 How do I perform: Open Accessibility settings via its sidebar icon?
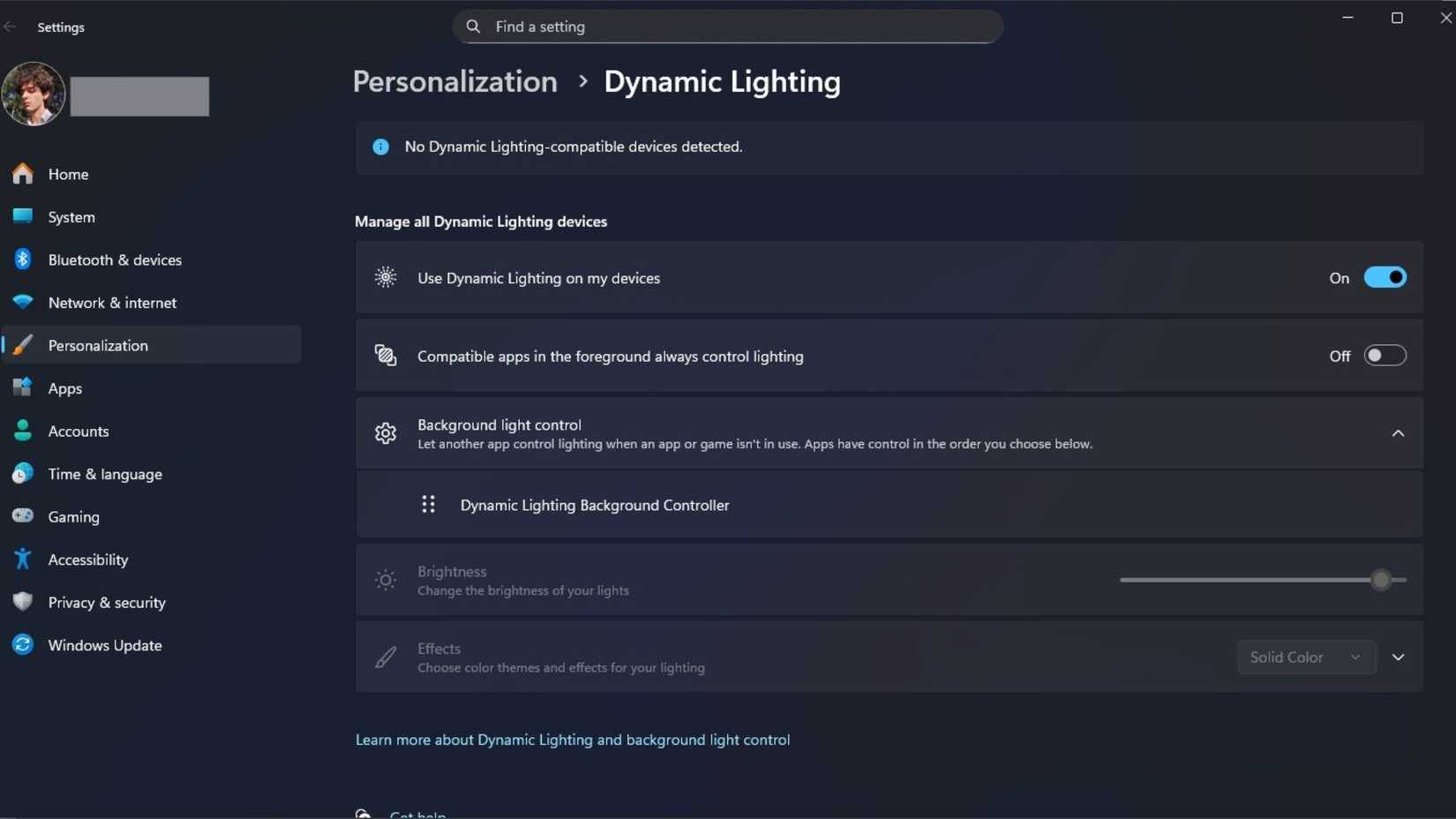pos(22,559)
